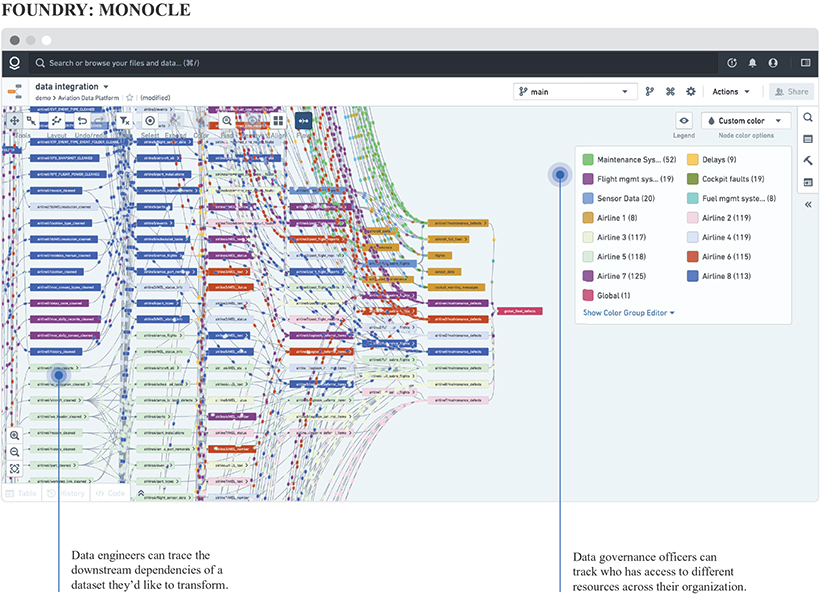Star the data integration file as favorite
Viewport: 820px width, 594px height.
130,98
